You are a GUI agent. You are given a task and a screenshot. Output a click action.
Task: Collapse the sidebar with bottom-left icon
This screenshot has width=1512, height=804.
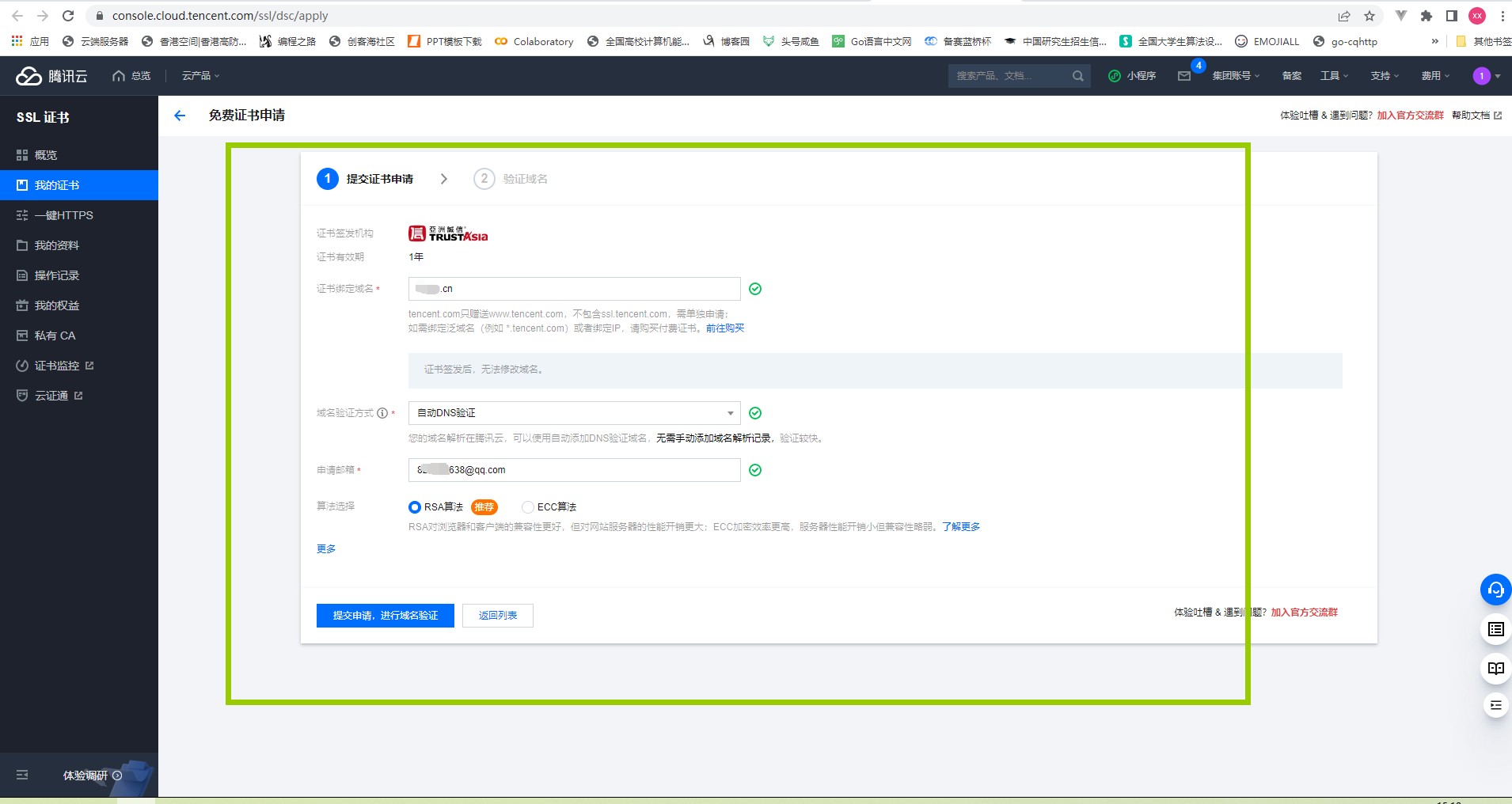[22, 776]
